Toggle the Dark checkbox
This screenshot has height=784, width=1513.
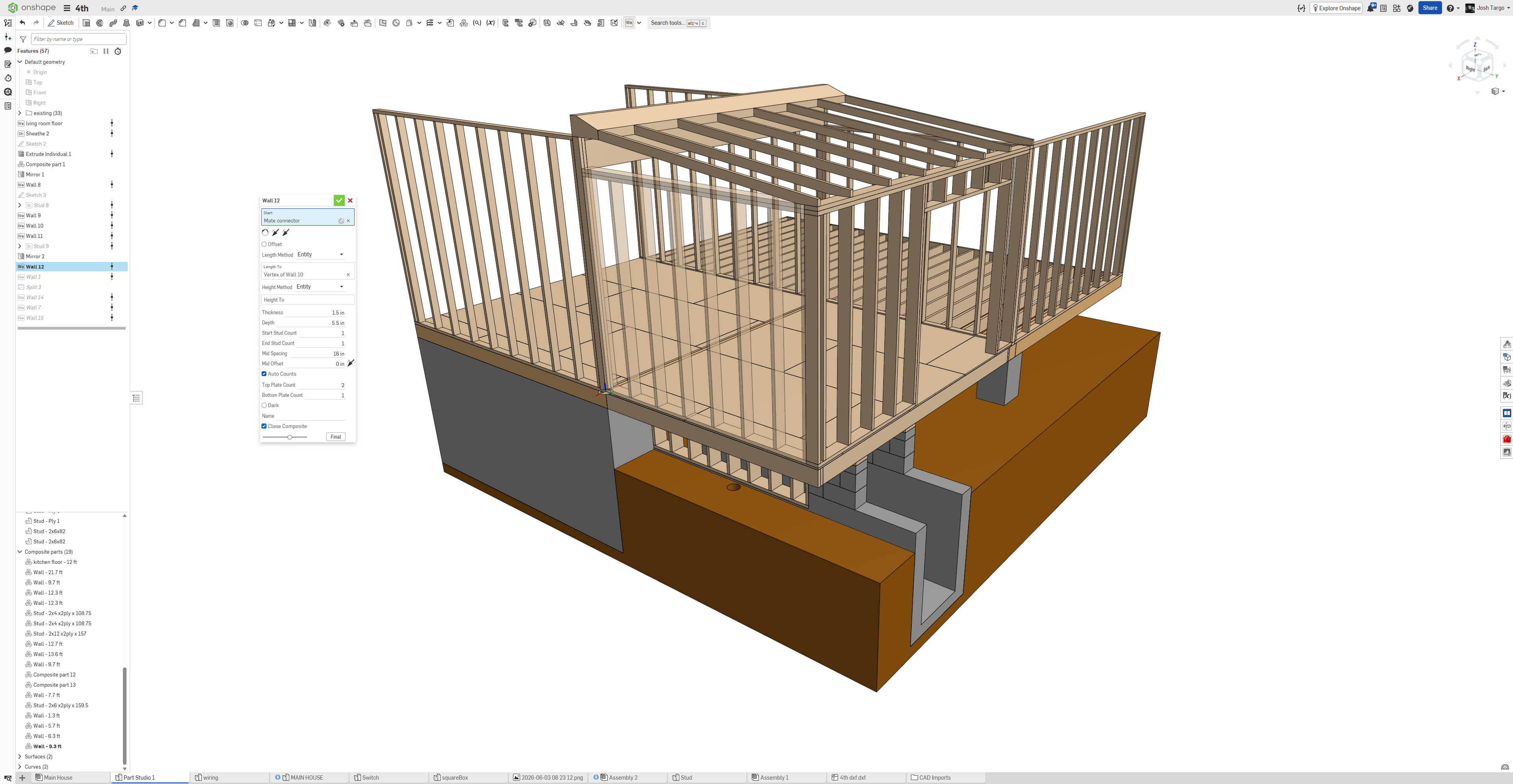pyautogui.click(x=264, y=406)
